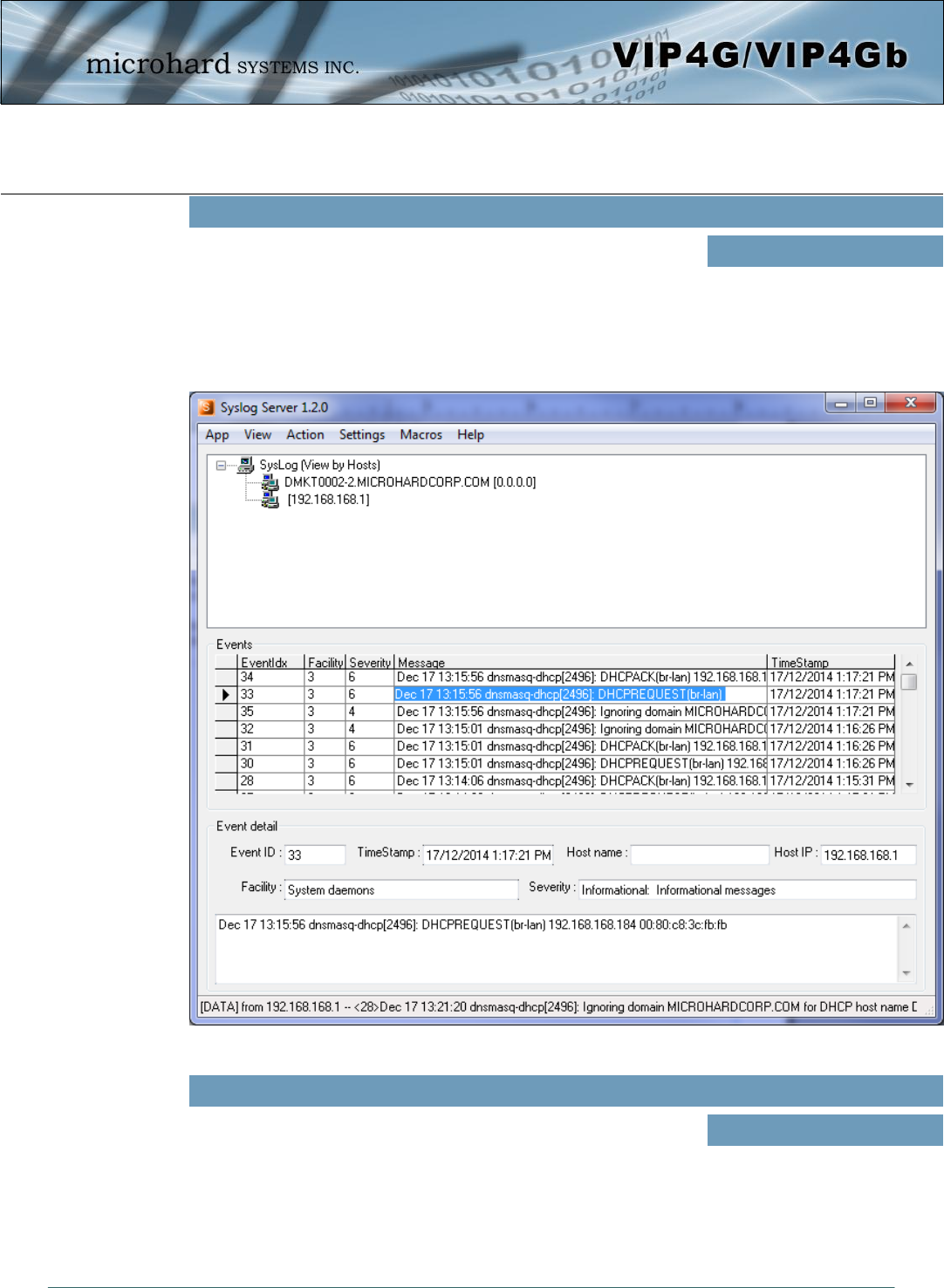Screen dimensions: 944x1288
Task: Select event row with EventIdx 34
Action: (x=555, y=678)
